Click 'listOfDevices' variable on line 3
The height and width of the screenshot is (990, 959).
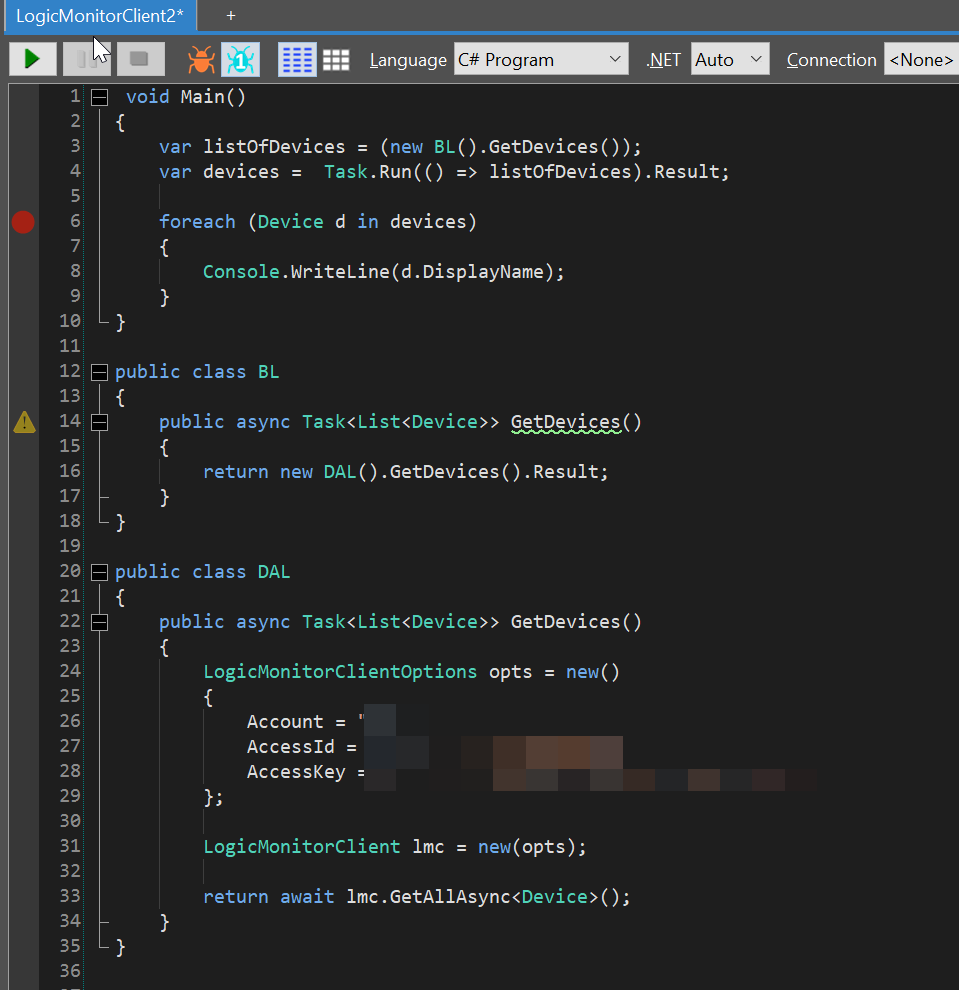[x=274, y=146]
